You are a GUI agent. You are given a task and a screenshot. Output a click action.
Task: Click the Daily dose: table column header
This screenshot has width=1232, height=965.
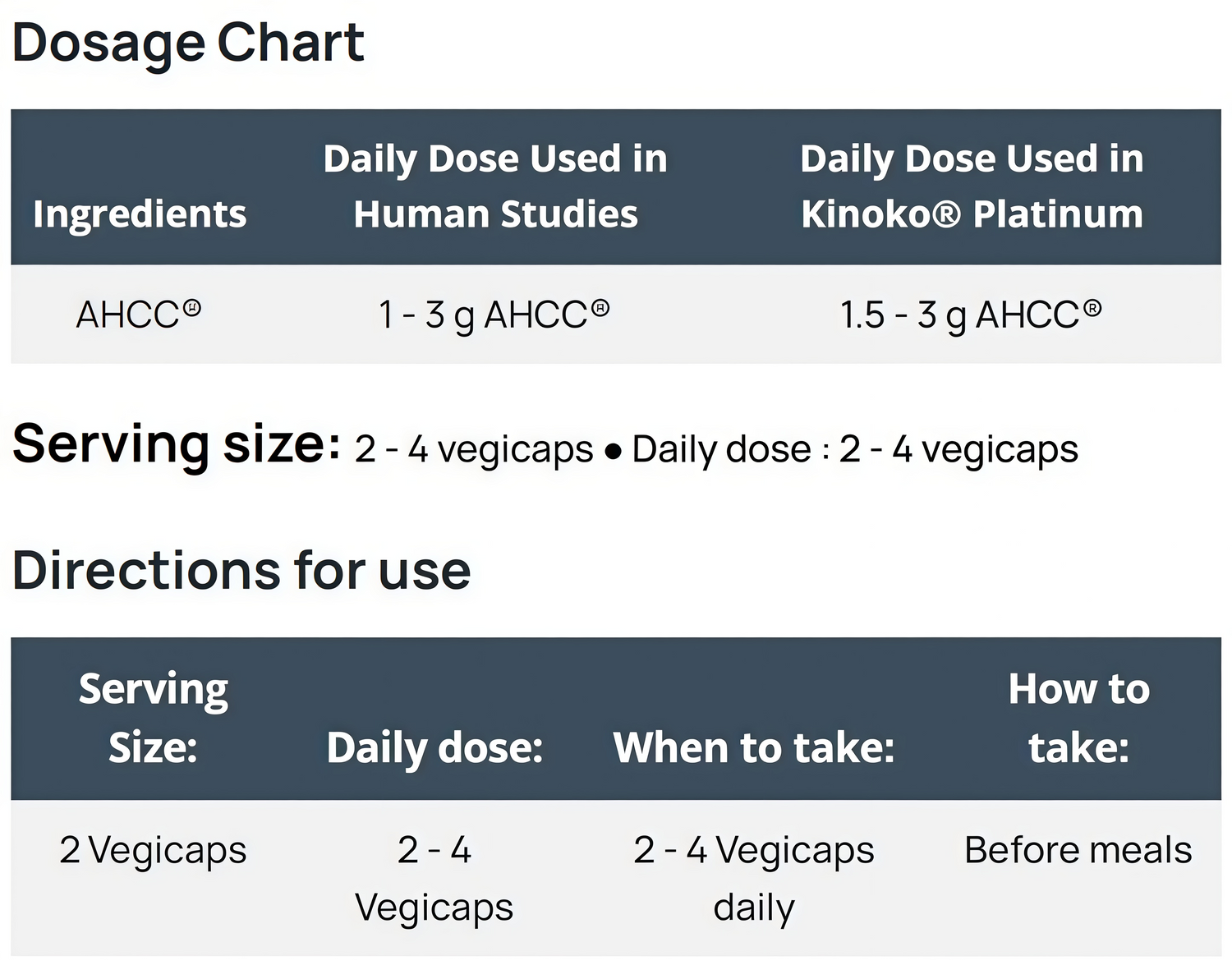[x=434, y=747]
